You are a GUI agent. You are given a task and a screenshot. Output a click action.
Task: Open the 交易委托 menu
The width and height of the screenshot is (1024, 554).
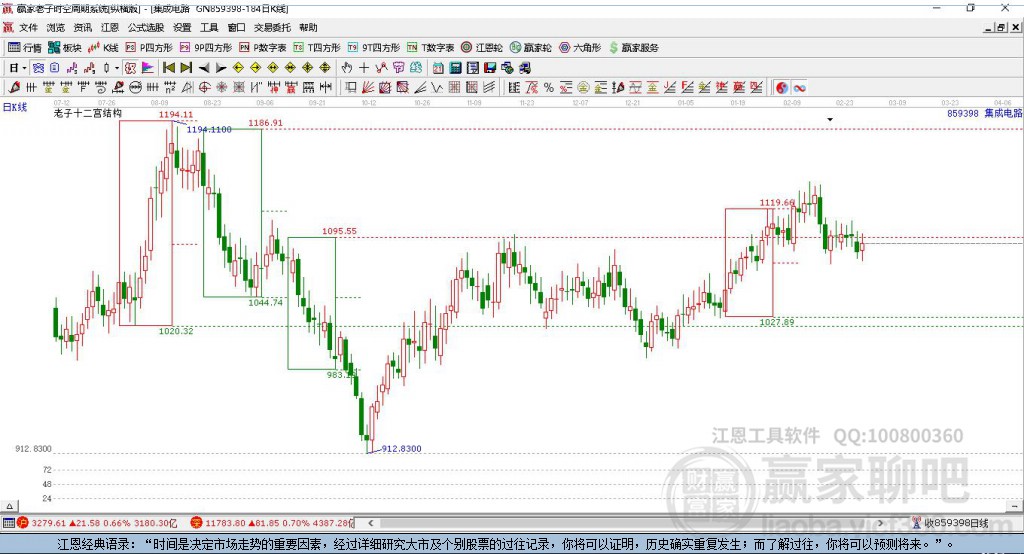pos(272,27)
